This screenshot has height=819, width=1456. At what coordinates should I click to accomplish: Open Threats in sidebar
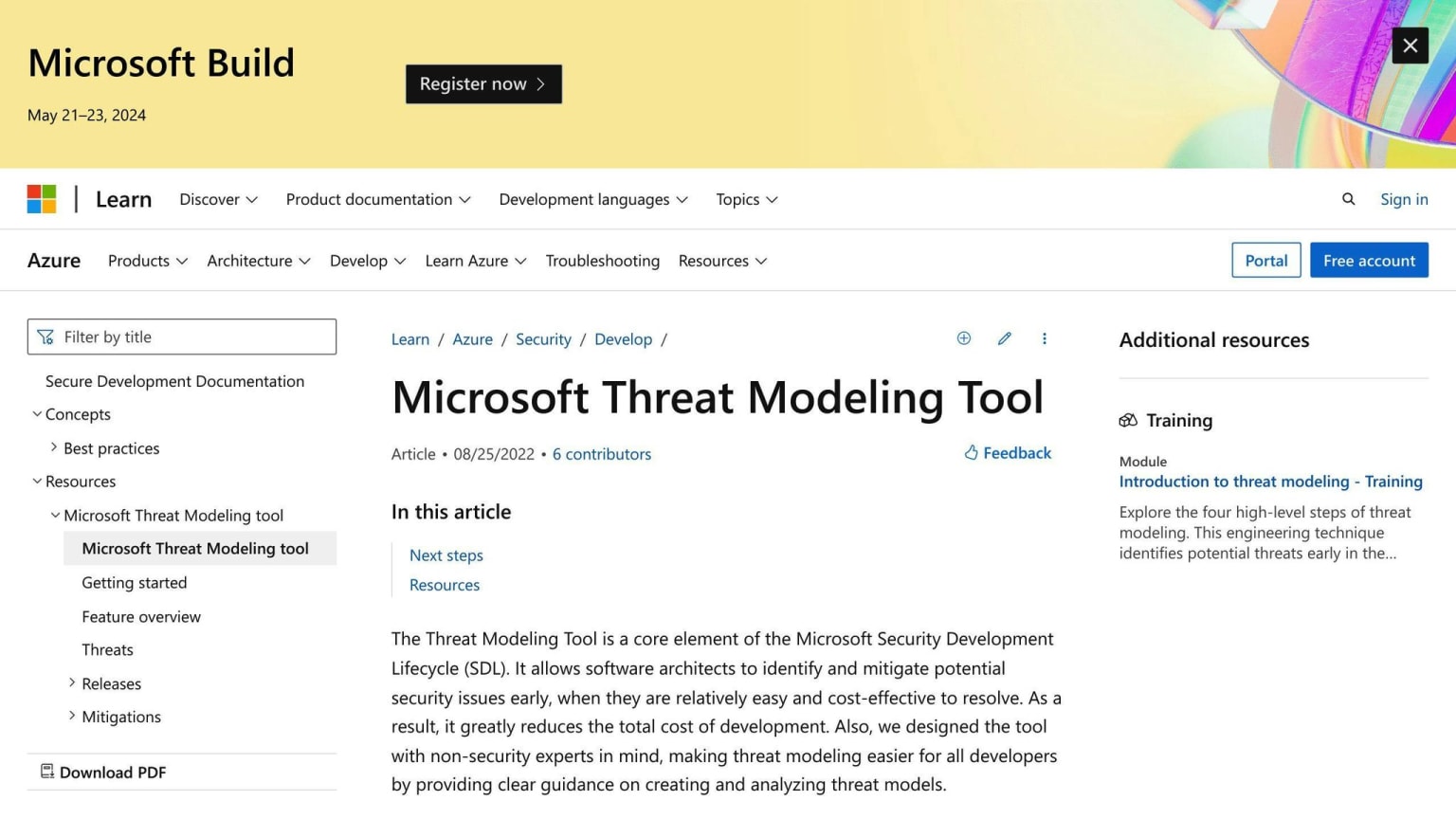coord(107,650)
